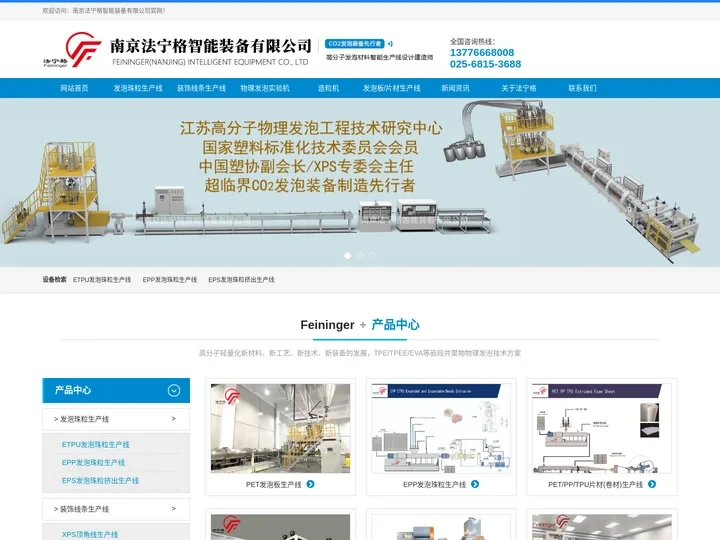
Task: Select the first carousel dot on the banner
Action: click(348, 255)
